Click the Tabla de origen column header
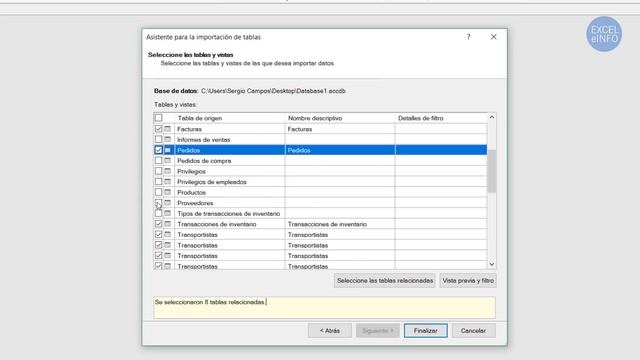Image resolution: width=640 pixels, height=360 pixels. 230,118
